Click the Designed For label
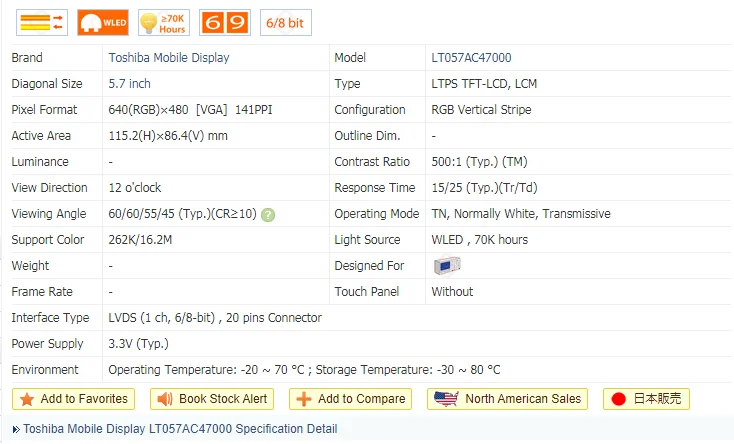The height and width of the screenshot is (444, 734). click(x=369, y=266)
